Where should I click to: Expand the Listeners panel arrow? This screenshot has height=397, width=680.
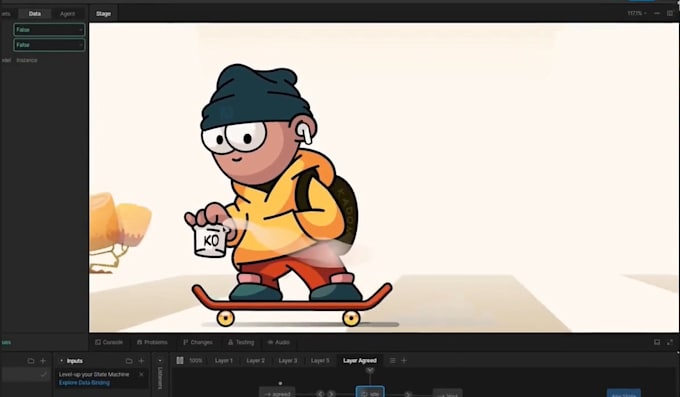point(160,361)
